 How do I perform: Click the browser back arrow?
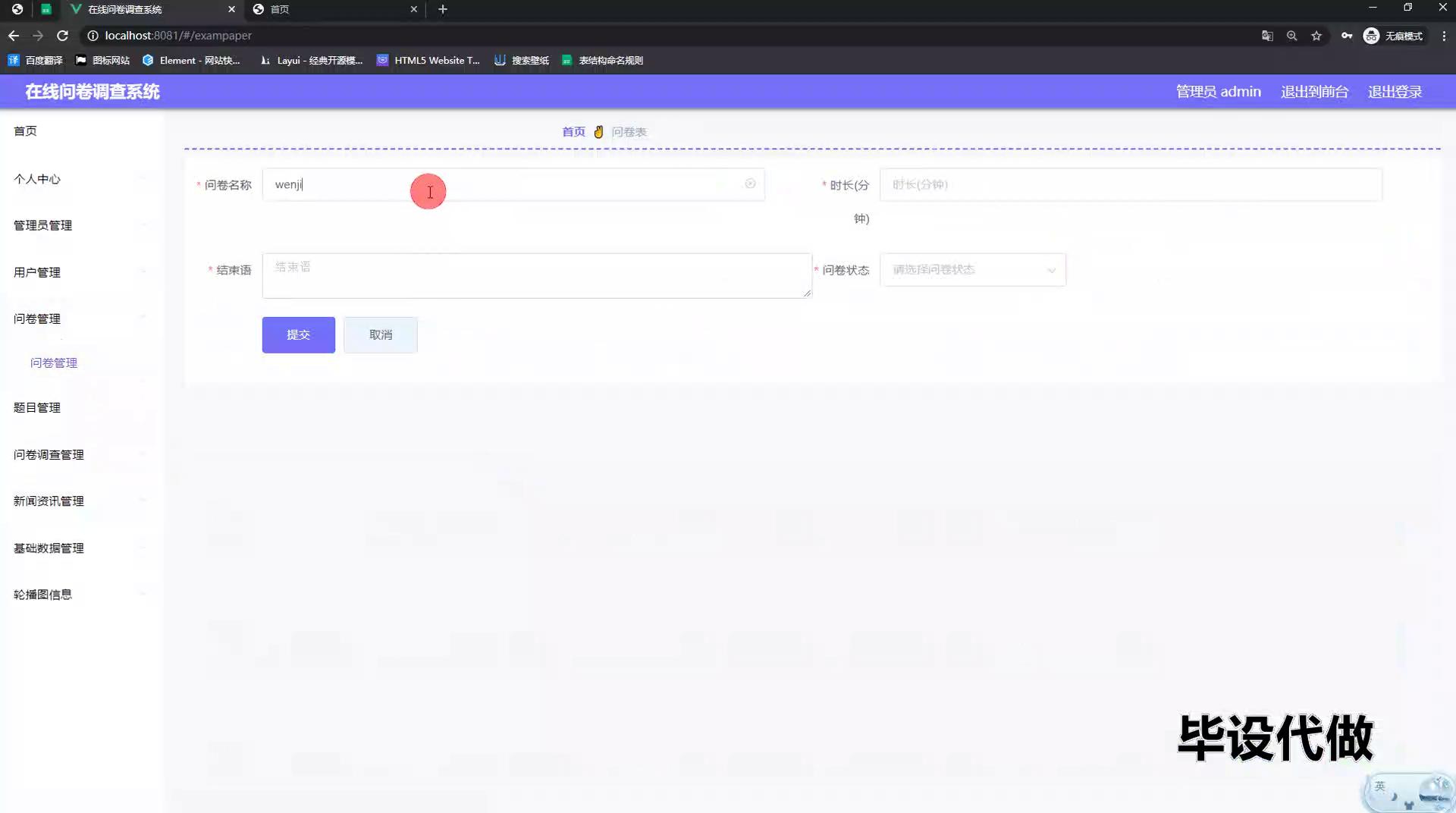coord(14,36)
